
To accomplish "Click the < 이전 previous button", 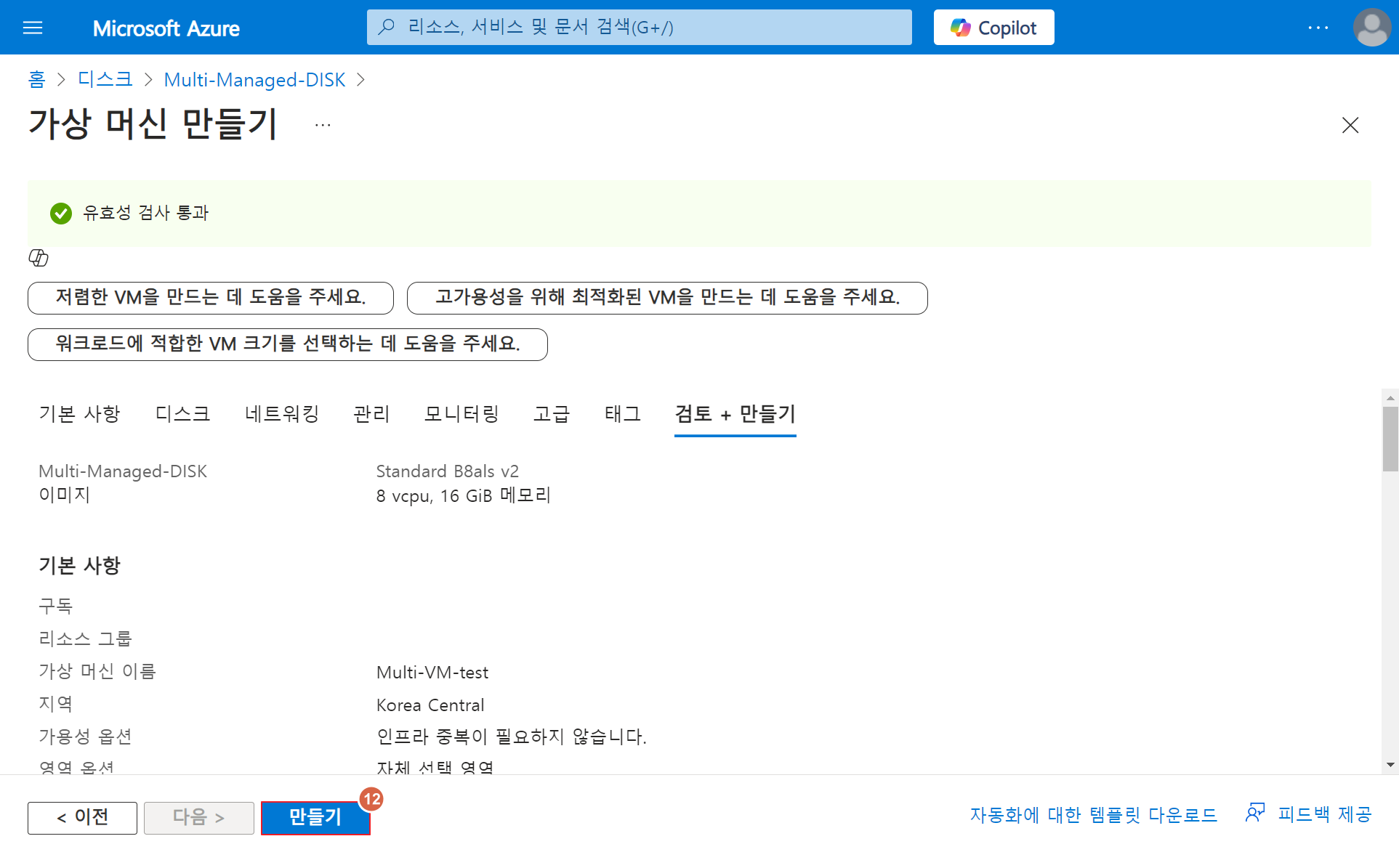I will pyautogui.click(x=82, y=818).
